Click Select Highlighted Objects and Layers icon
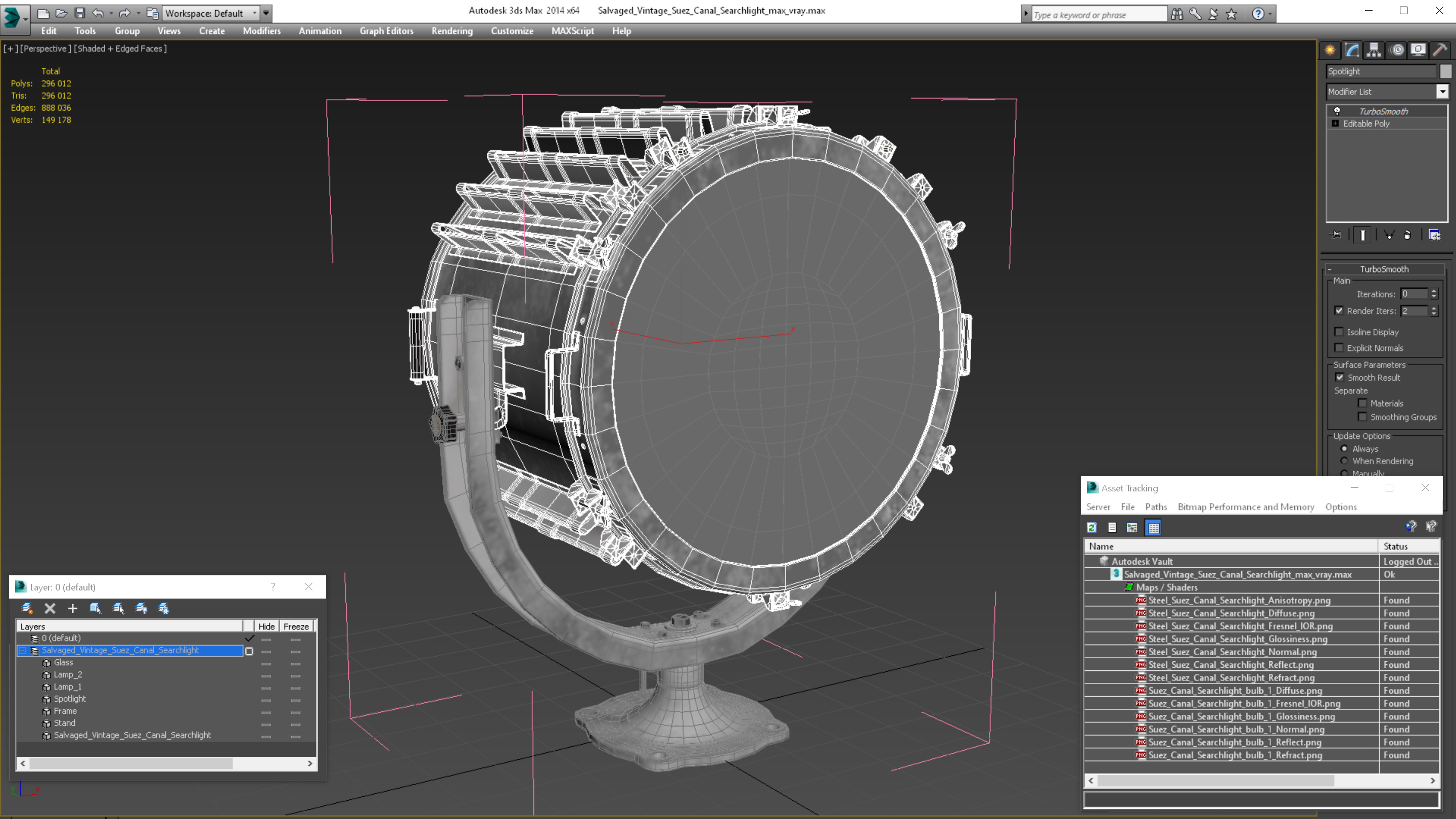Viewport: 1456px width, 819px height. 95,608
